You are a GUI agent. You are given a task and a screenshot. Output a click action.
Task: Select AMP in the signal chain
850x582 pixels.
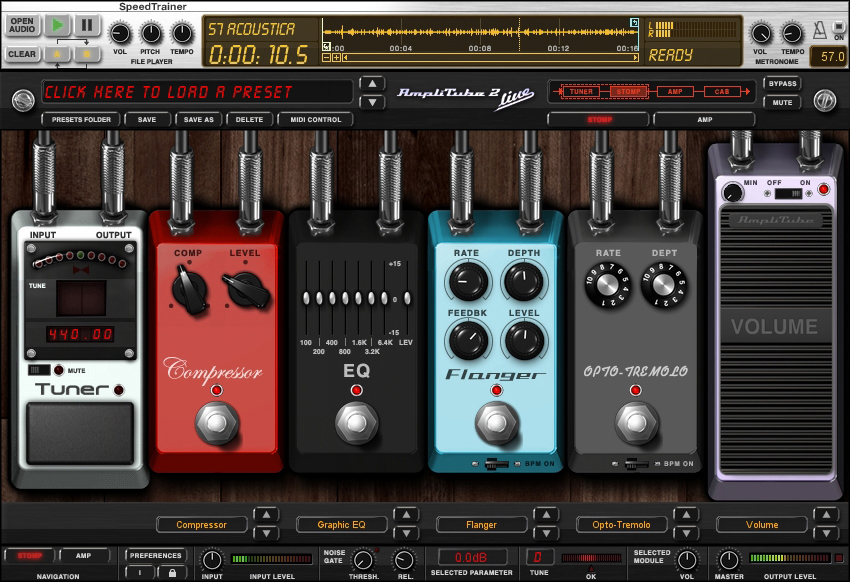[675, 92]
